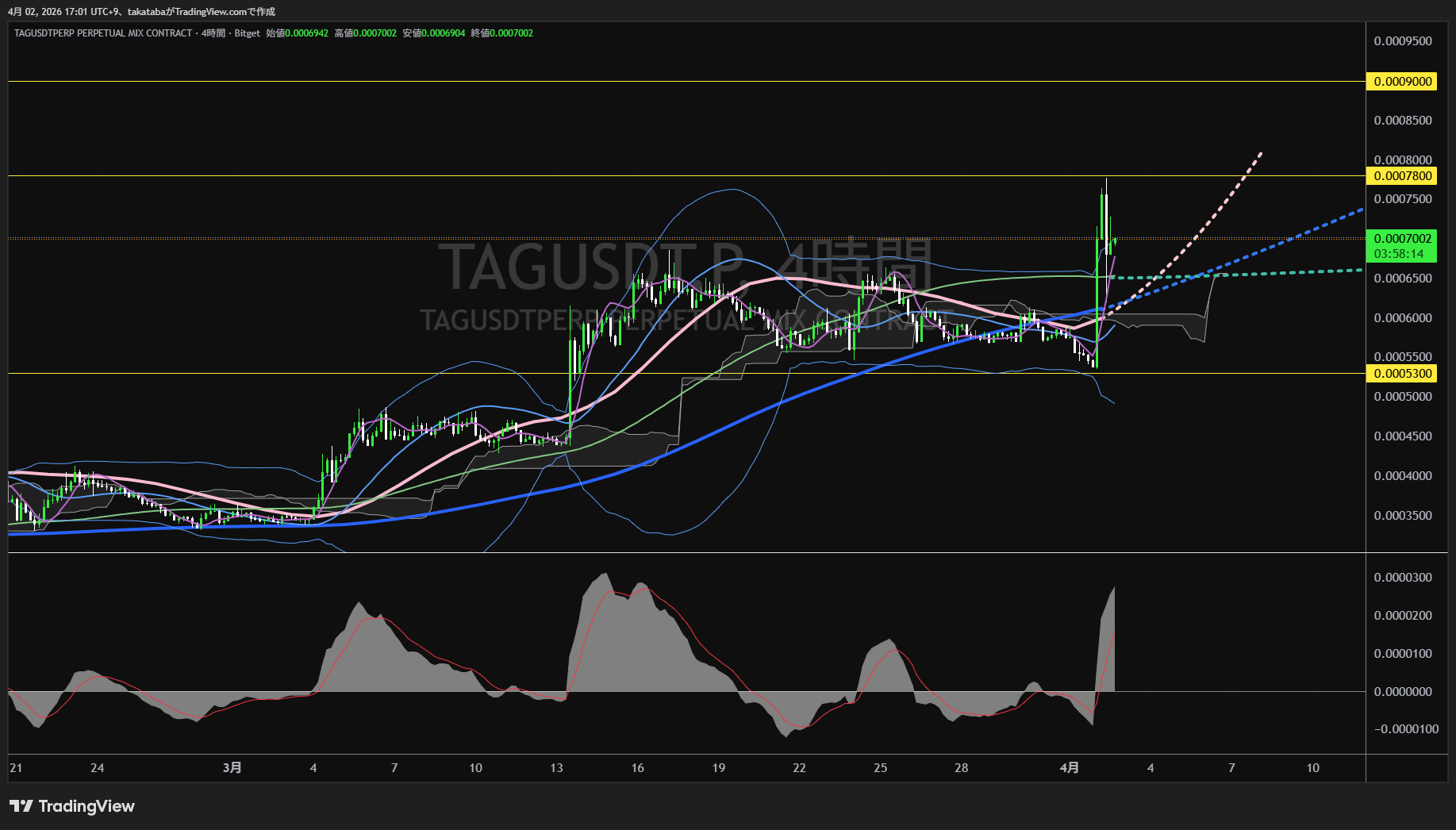Click the yellow 0.0005300 price label

[1402, 374]
